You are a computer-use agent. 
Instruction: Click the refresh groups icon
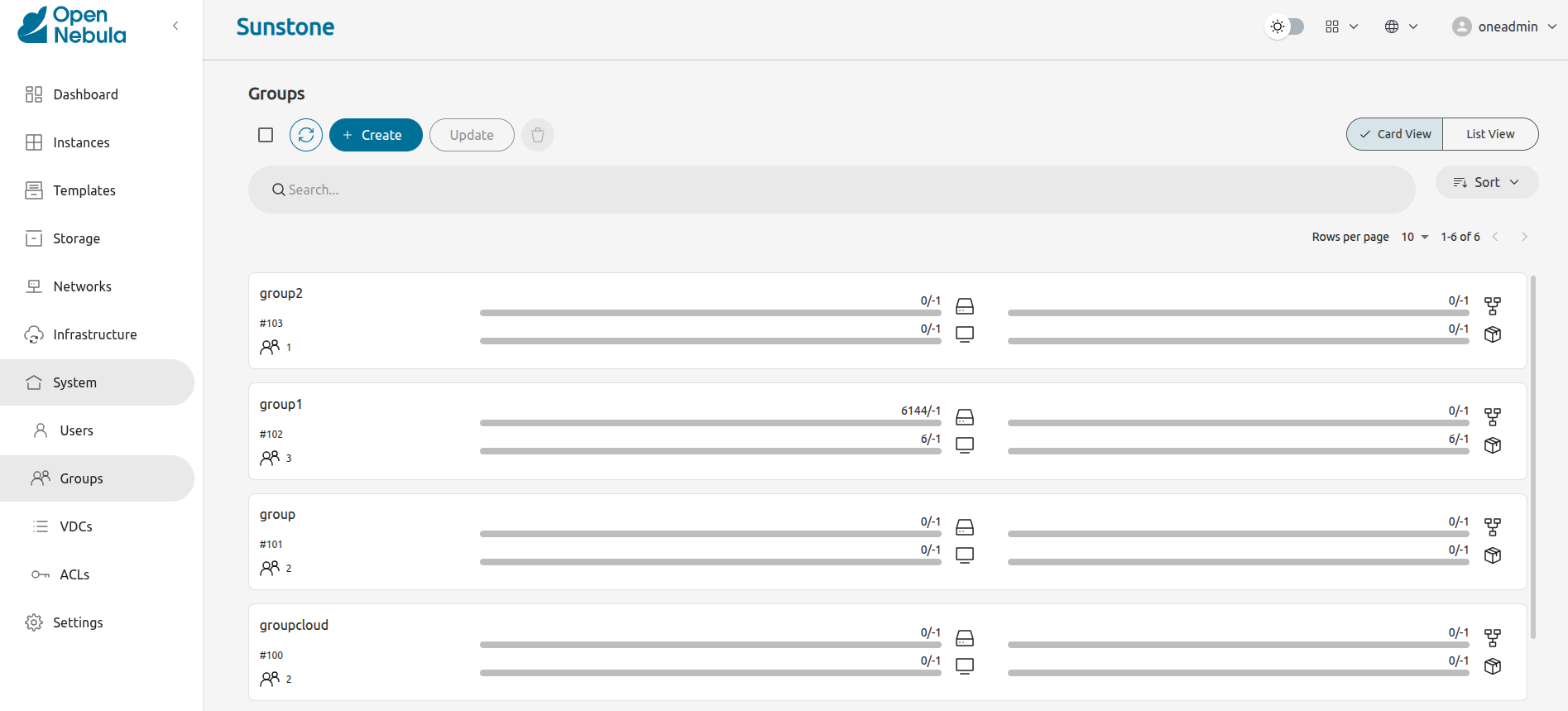[x=306, y=135]
